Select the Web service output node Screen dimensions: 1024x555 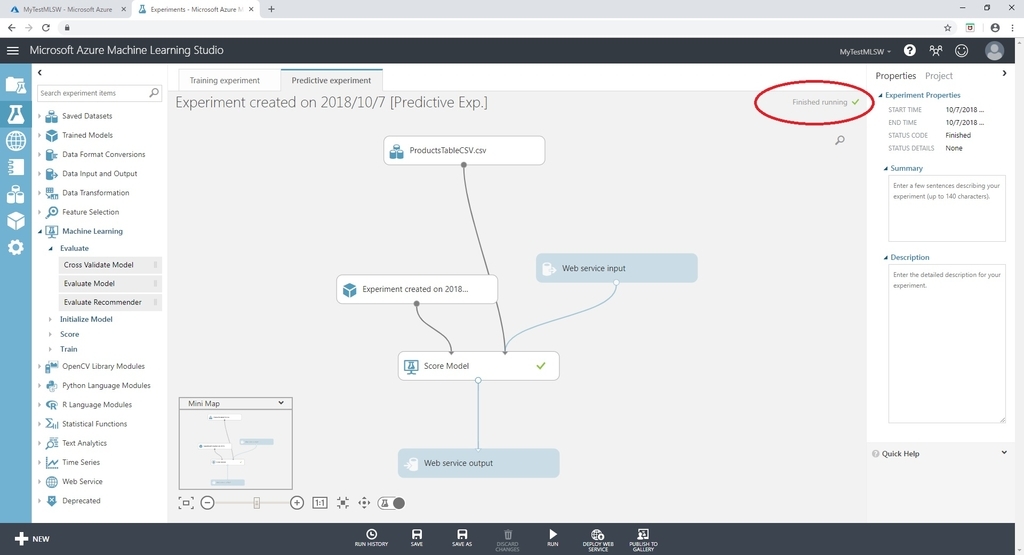[478, 463]
